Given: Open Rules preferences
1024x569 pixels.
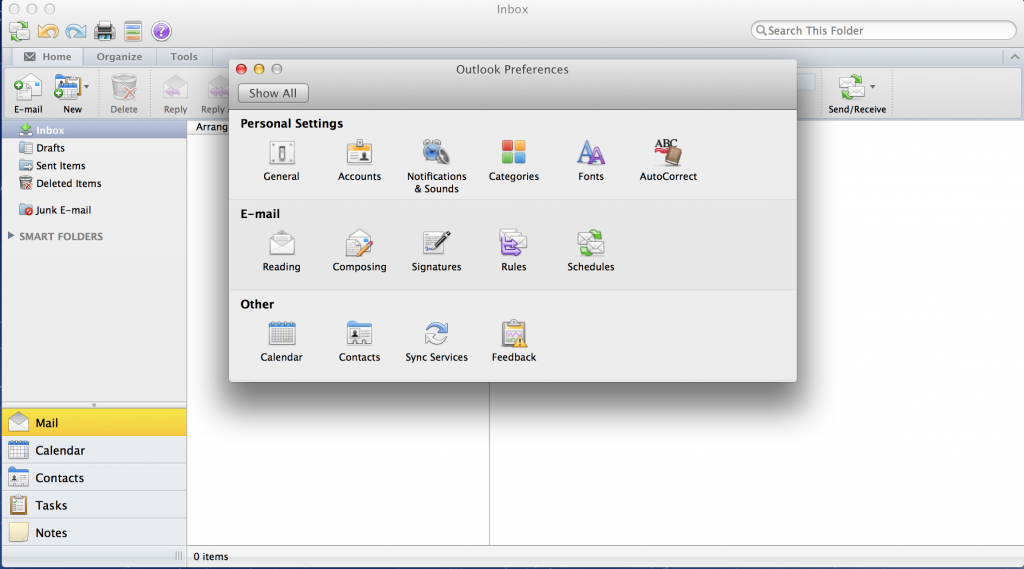Looking at the screenshot, I should 513,251.
